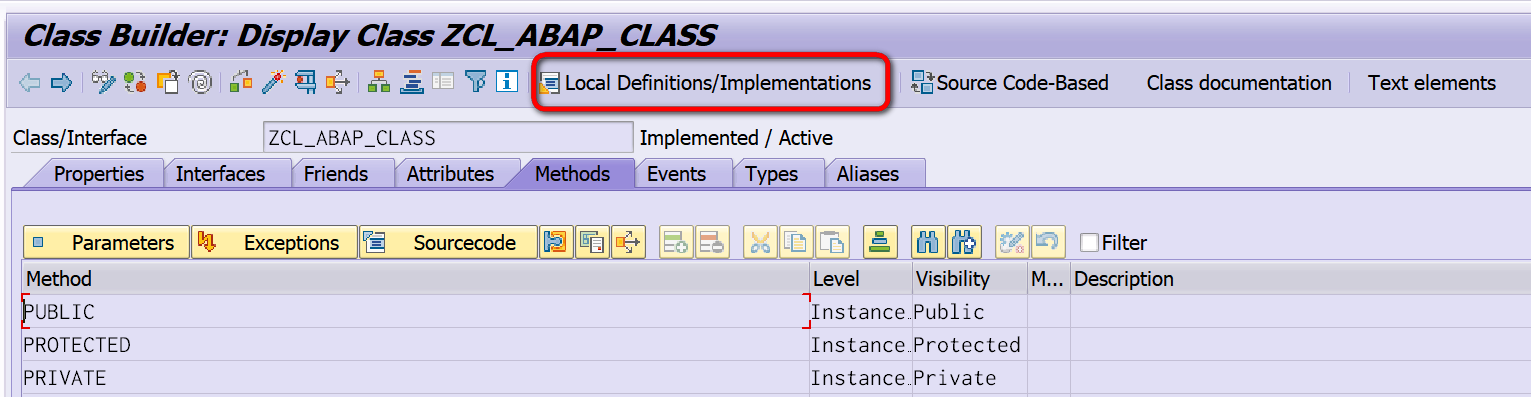This screenshot has width=1531, height=397.
Task: Click the Find binoculars icon
Action: [928, 242]
